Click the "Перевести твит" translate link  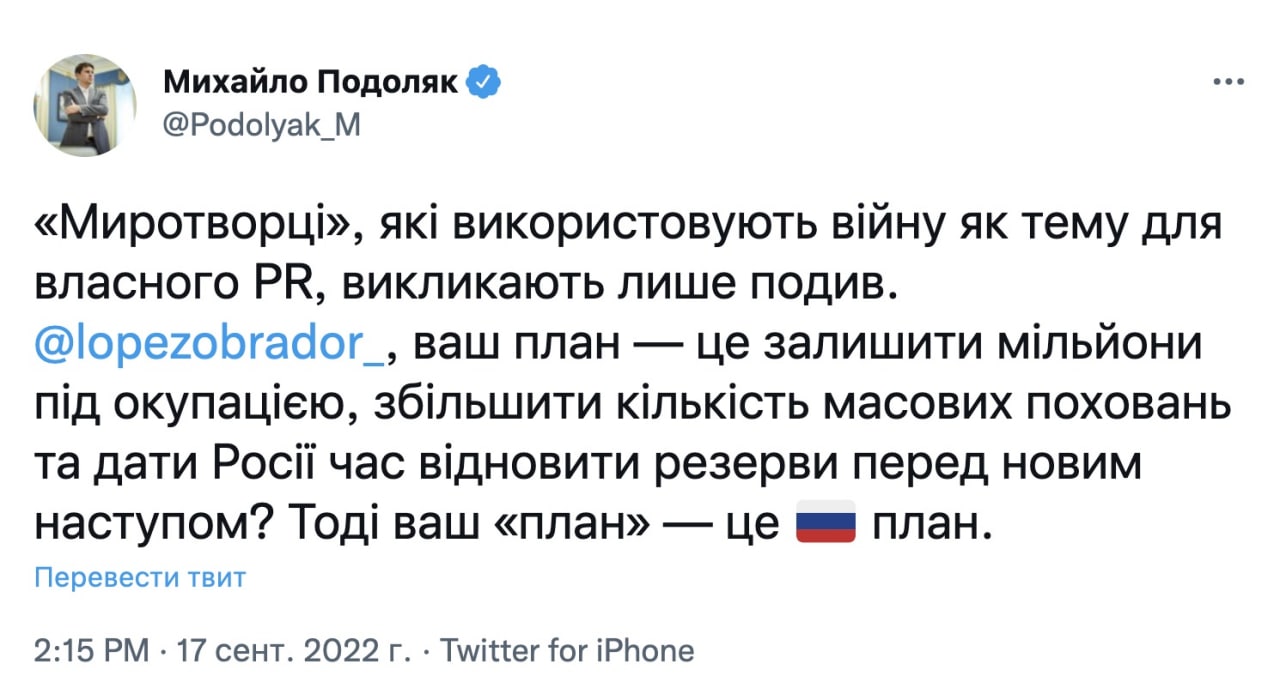pyautogui.click(x=139, y=577)
